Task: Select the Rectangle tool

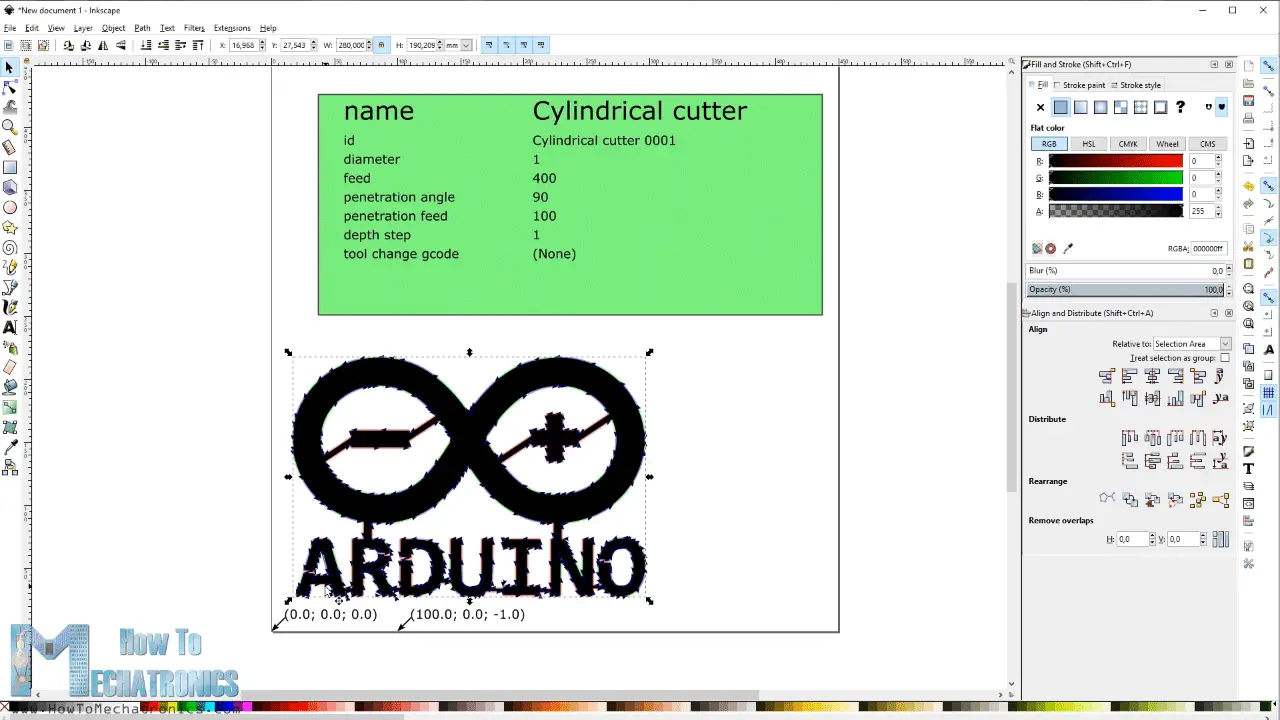Action: point(11,167)
